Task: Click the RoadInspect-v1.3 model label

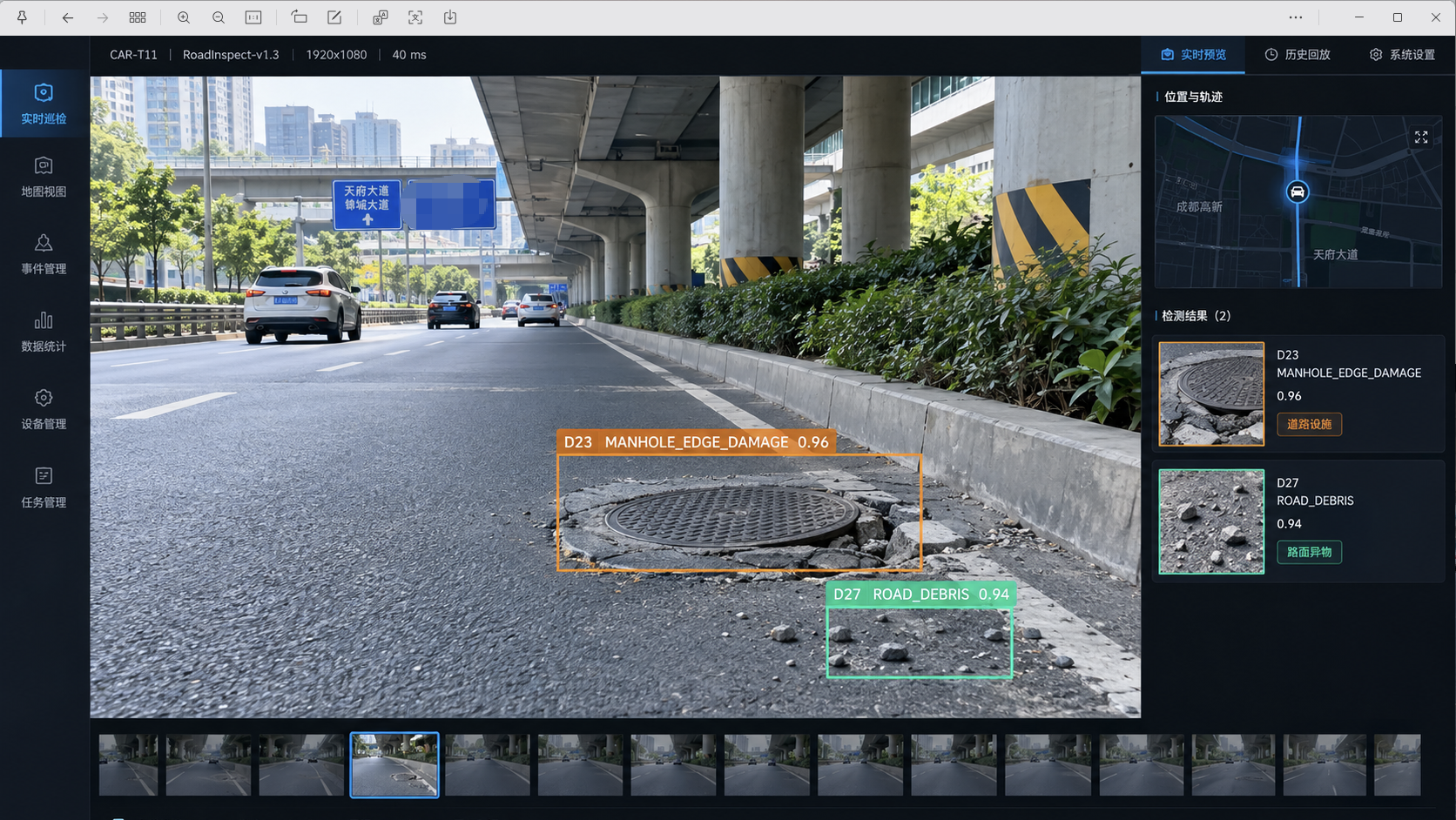Action: point(231,55)
